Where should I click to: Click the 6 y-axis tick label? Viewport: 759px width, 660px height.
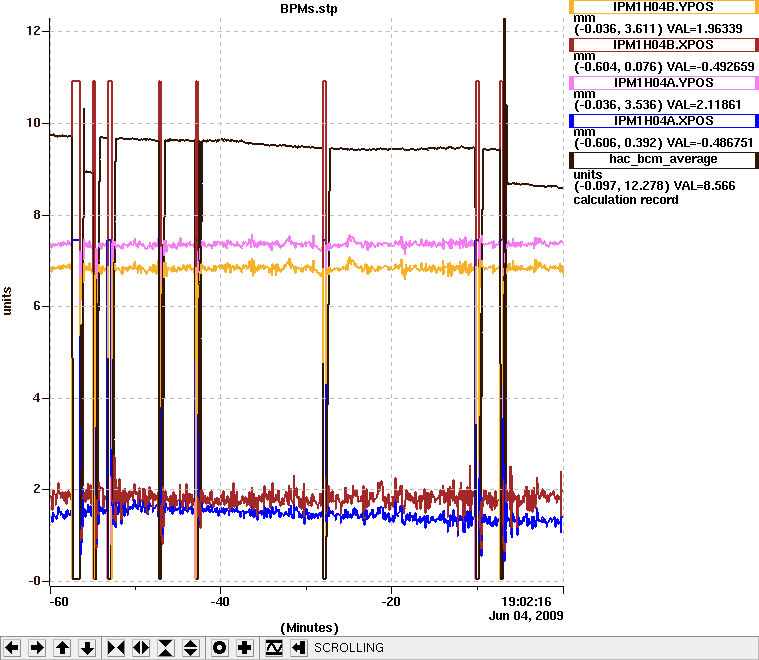click(x=37, y=306)
